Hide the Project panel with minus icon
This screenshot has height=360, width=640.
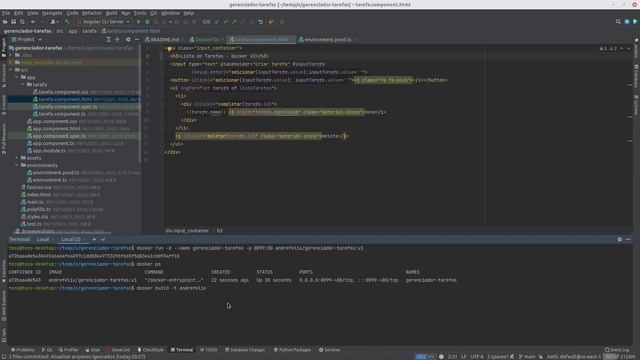tap(137, 40)
